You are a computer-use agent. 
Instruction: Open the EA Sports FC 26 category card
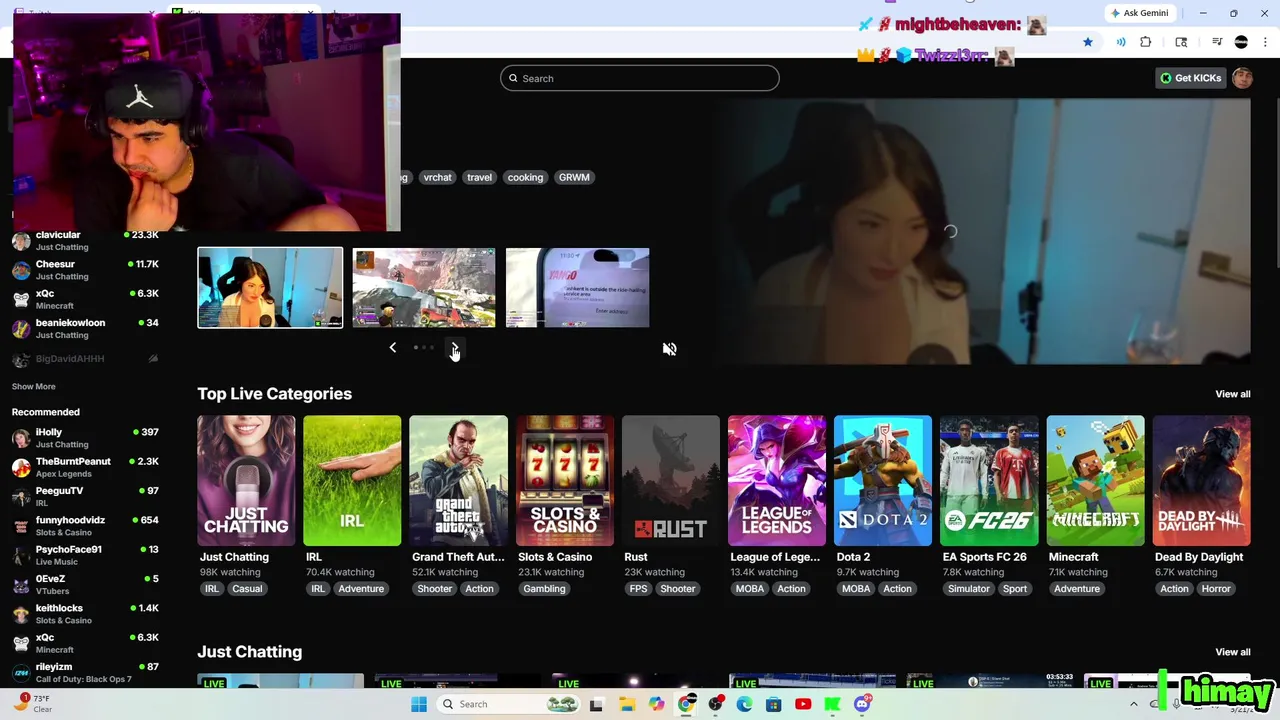[989, 480]
